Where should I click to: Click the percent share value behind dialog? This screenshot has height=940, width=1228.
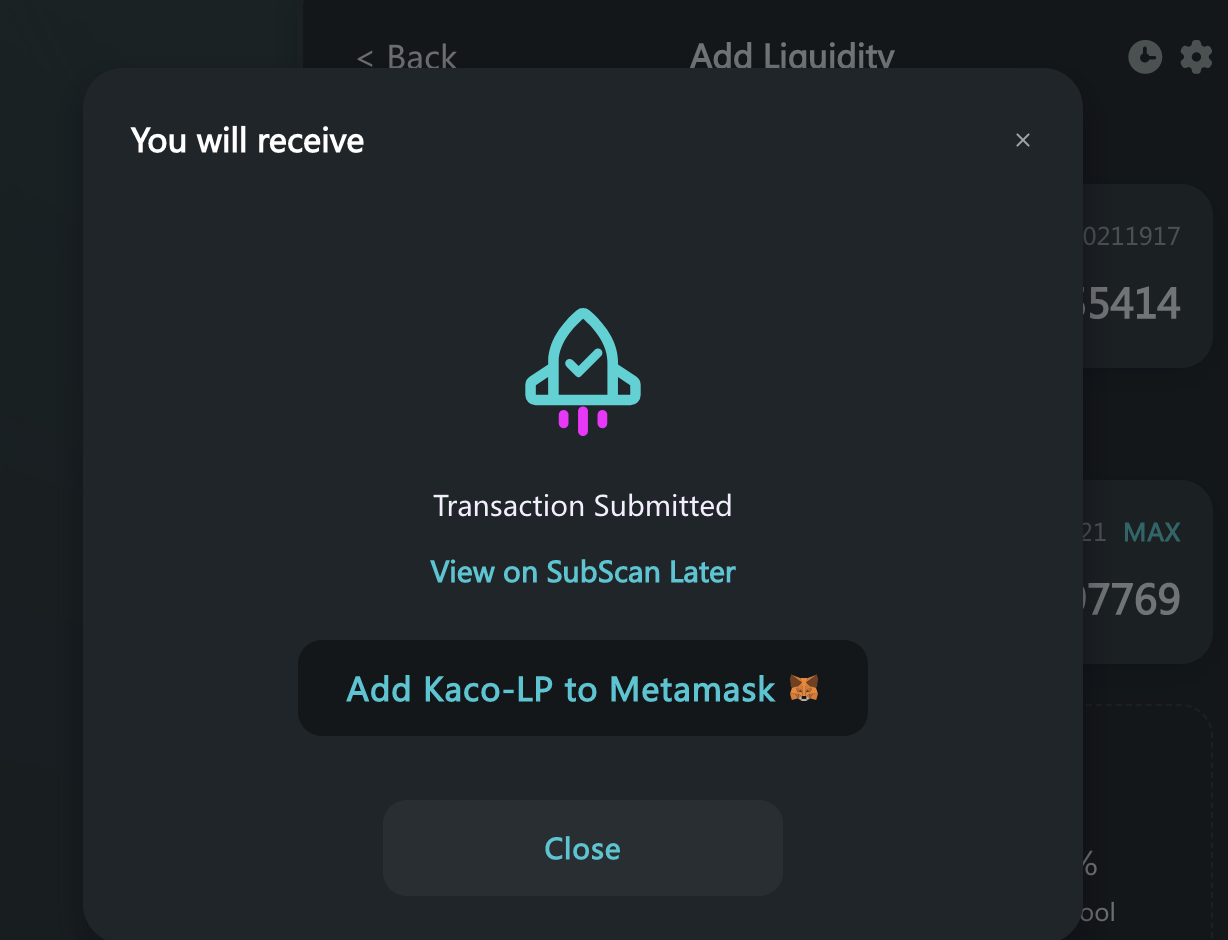[x=1090, y=864]
